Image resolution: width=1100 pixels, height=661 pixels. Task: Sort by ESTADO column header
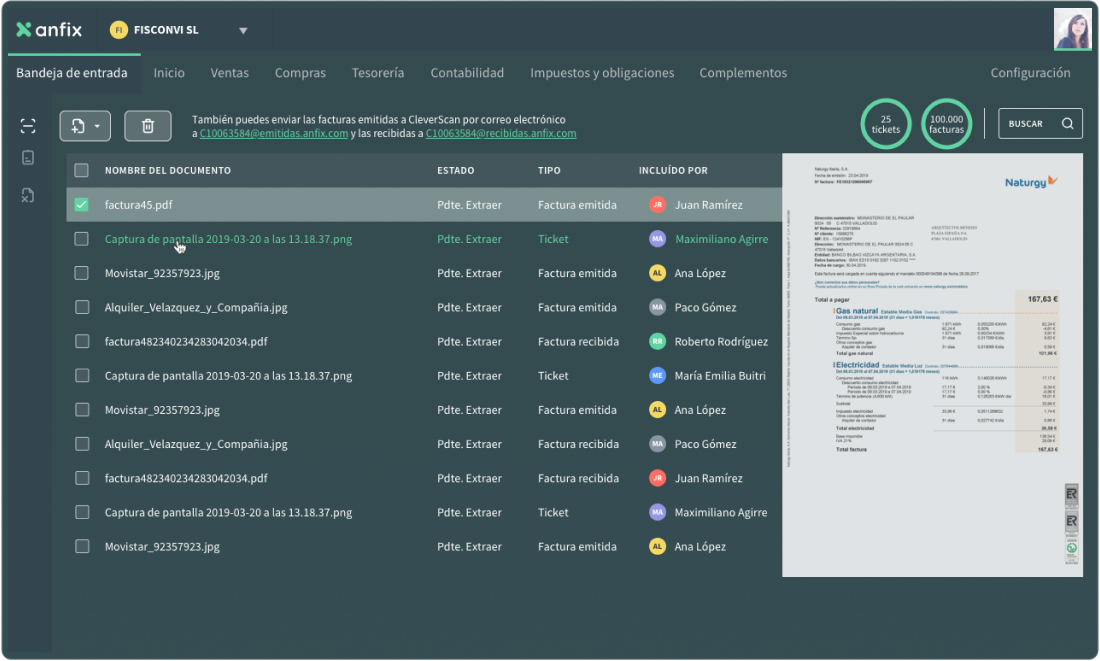[x=455, y=171]
